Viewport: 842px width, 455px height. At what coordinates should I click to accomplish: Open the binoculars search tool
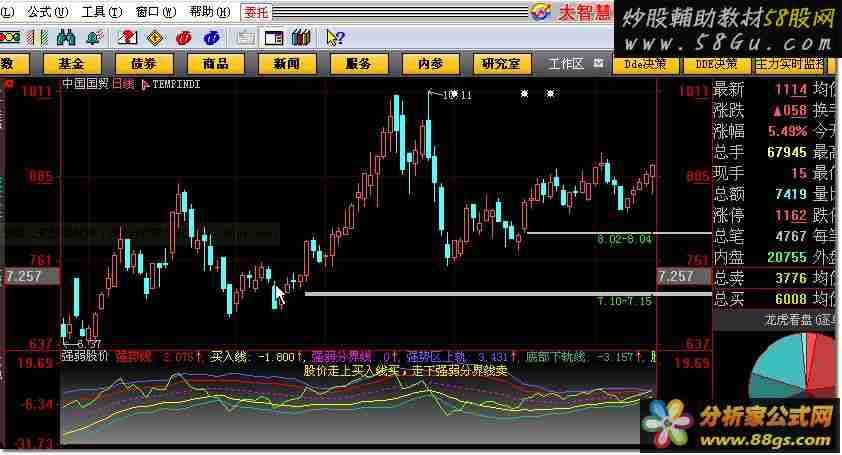66,38
